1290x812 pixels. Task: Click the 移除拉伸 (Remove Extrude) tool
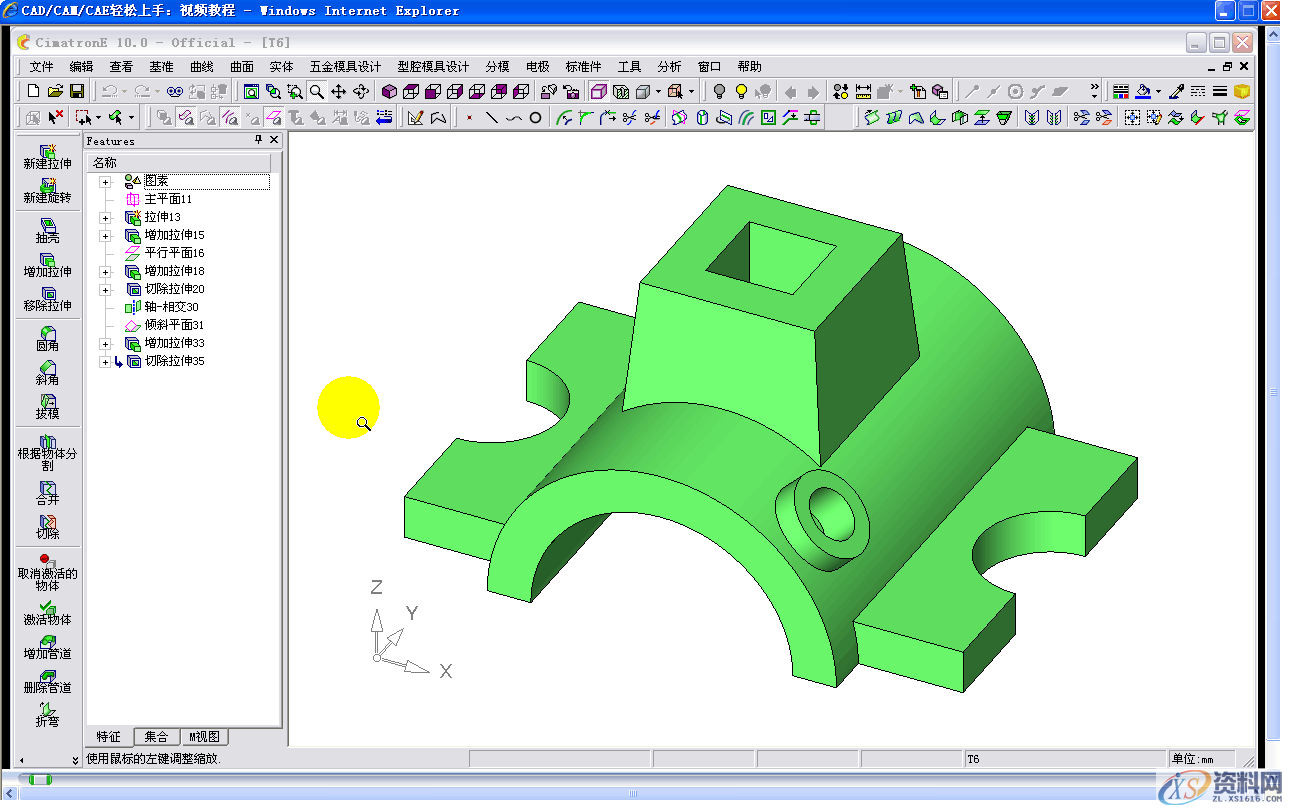pos(47,298)
